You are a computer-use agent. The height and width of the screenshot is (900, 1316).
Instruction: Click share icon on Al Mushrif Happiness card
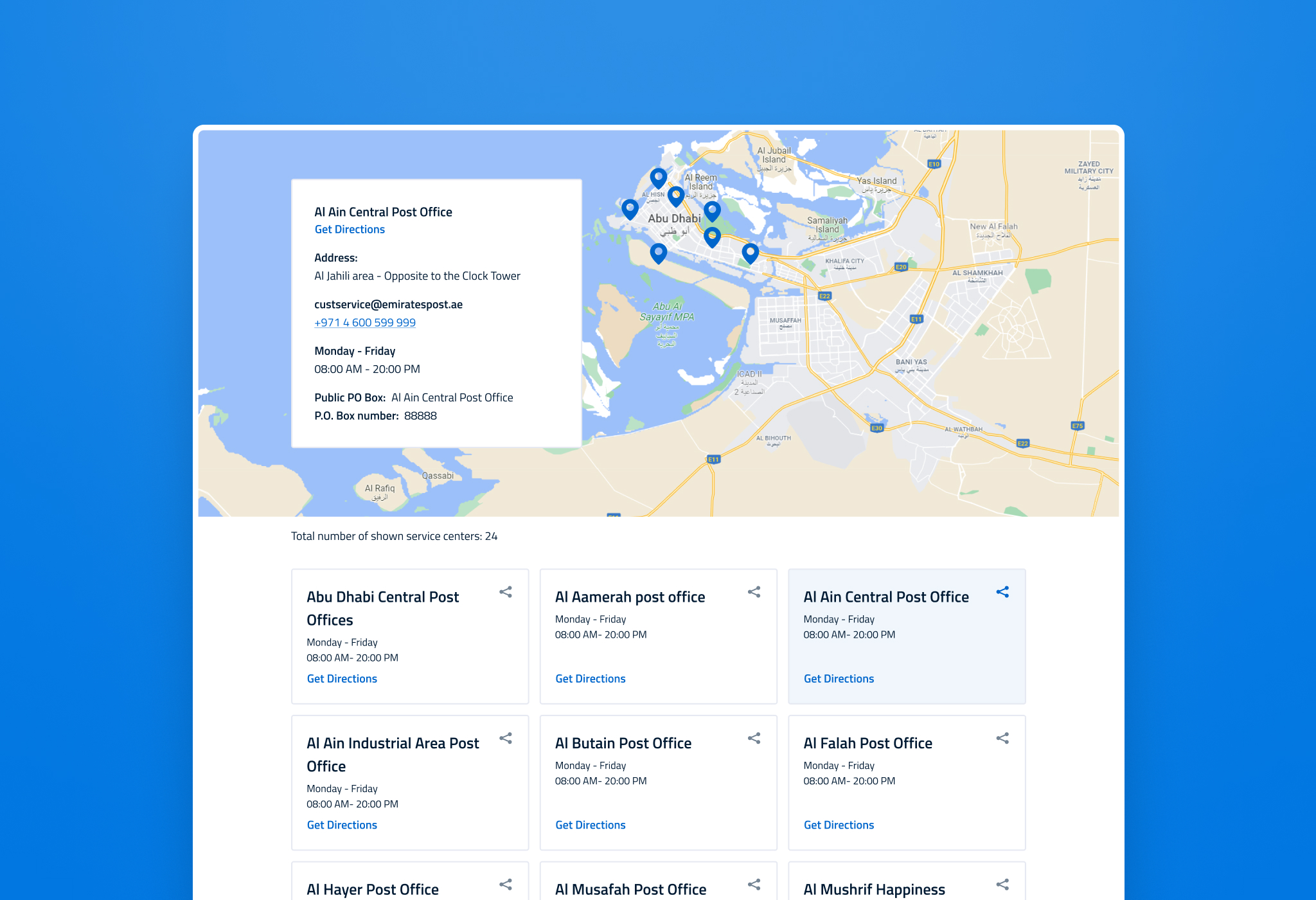click(x=1002, y=885)
